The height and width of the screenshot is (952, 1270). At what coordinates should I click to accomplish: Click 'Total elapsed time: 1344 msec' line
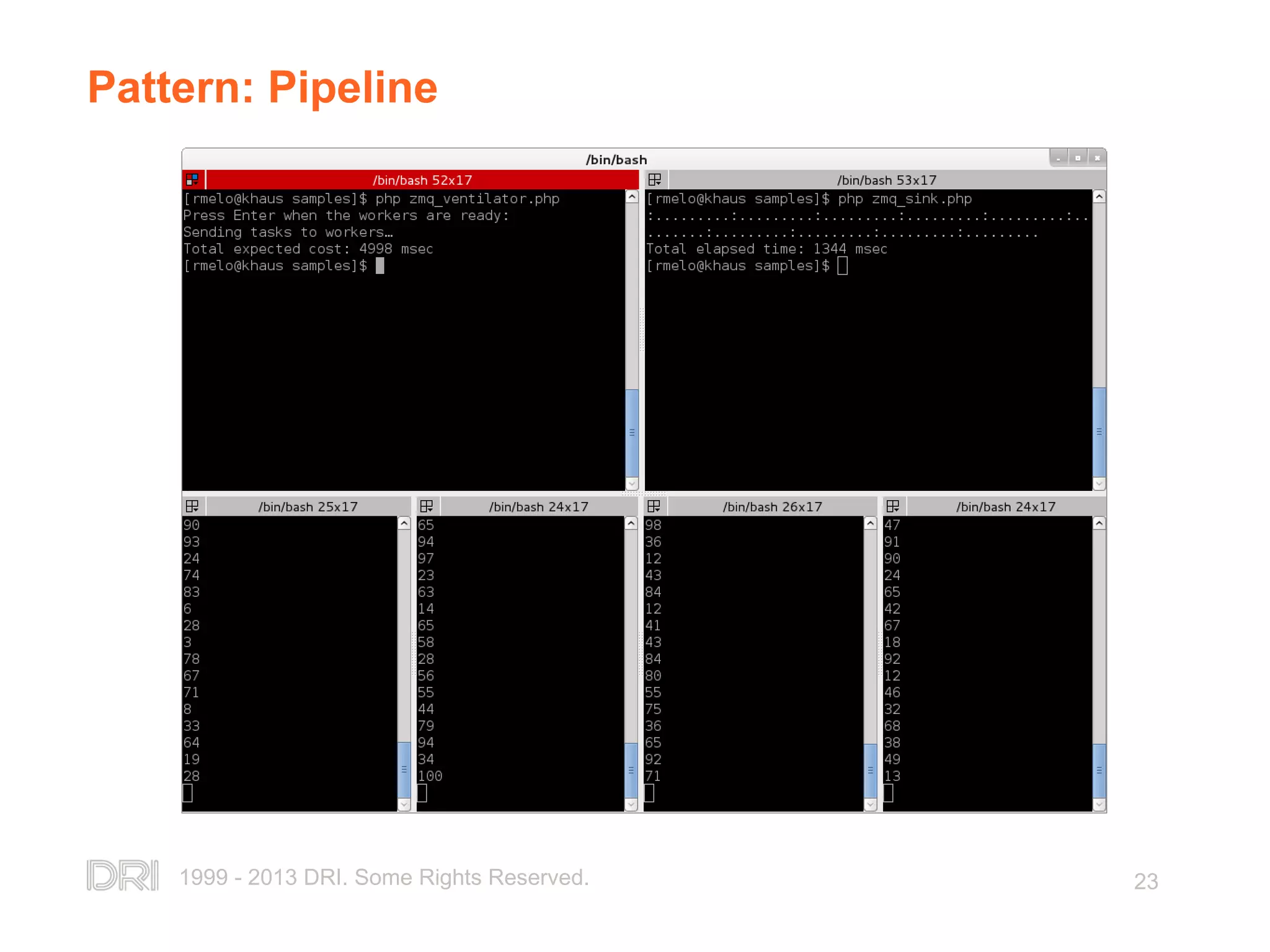tap(766, 249)
